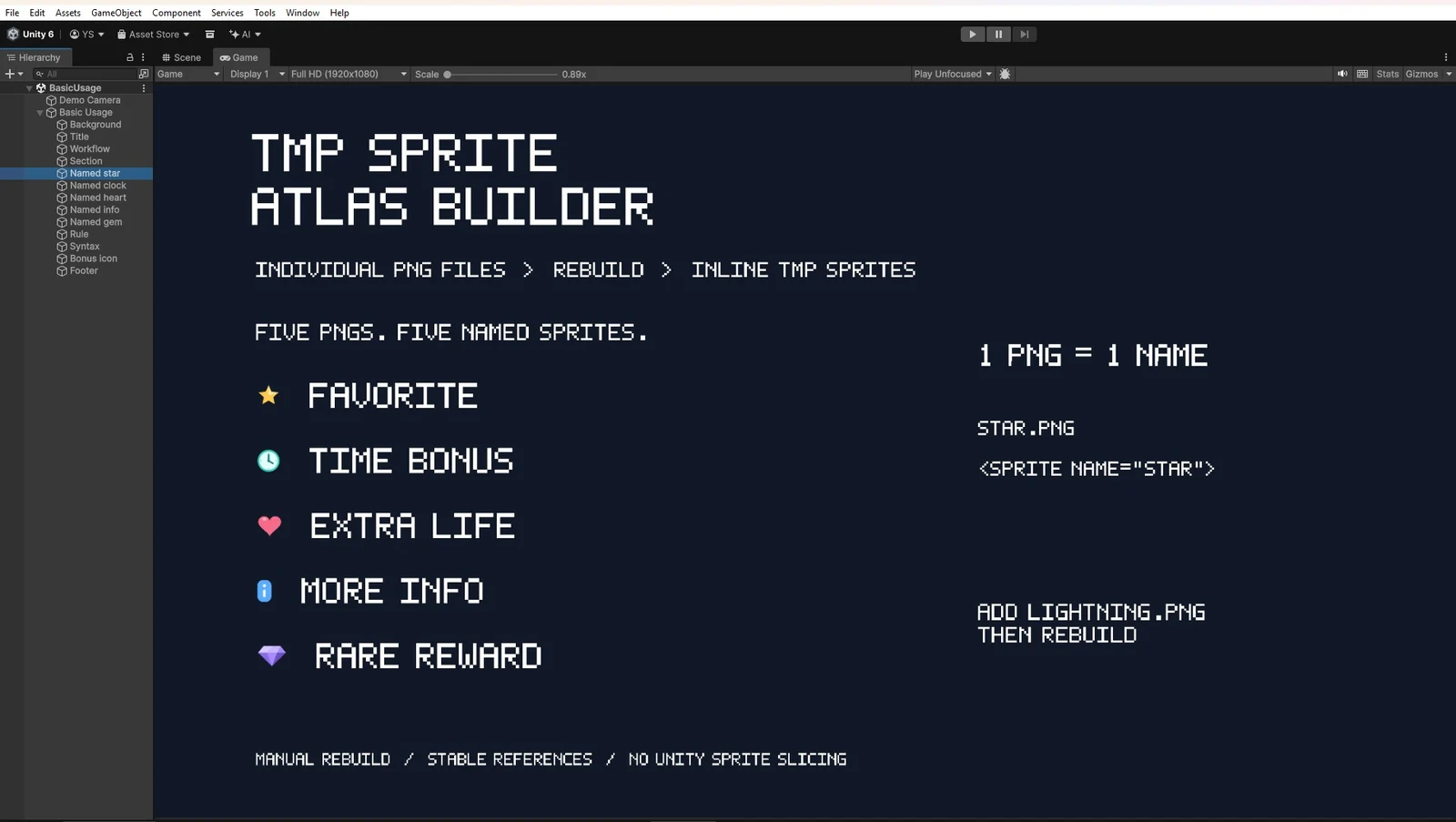This screenshot has height=822, width=1456.
Task: Open the Edit menu
Action: 37,13
